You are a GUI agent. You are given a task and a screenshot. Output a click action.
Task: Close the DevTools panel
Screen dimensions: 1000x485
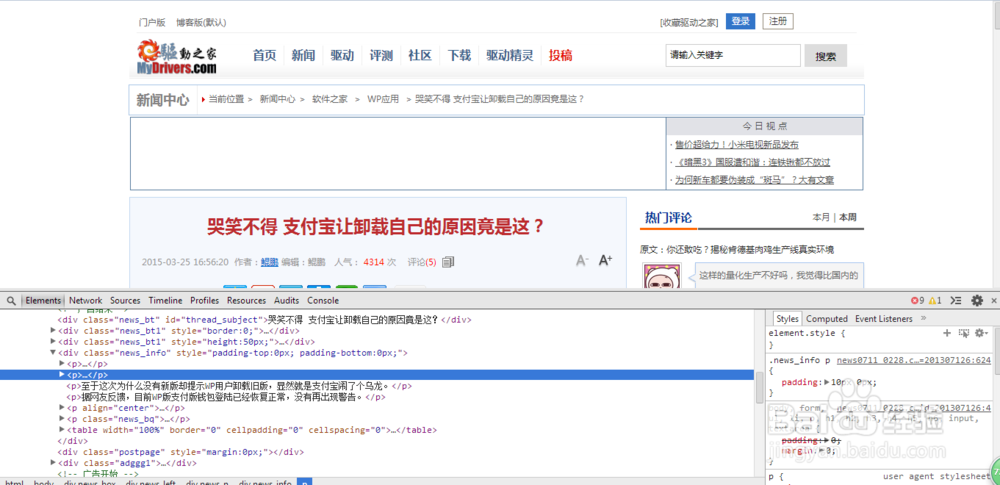pos(994,301)
